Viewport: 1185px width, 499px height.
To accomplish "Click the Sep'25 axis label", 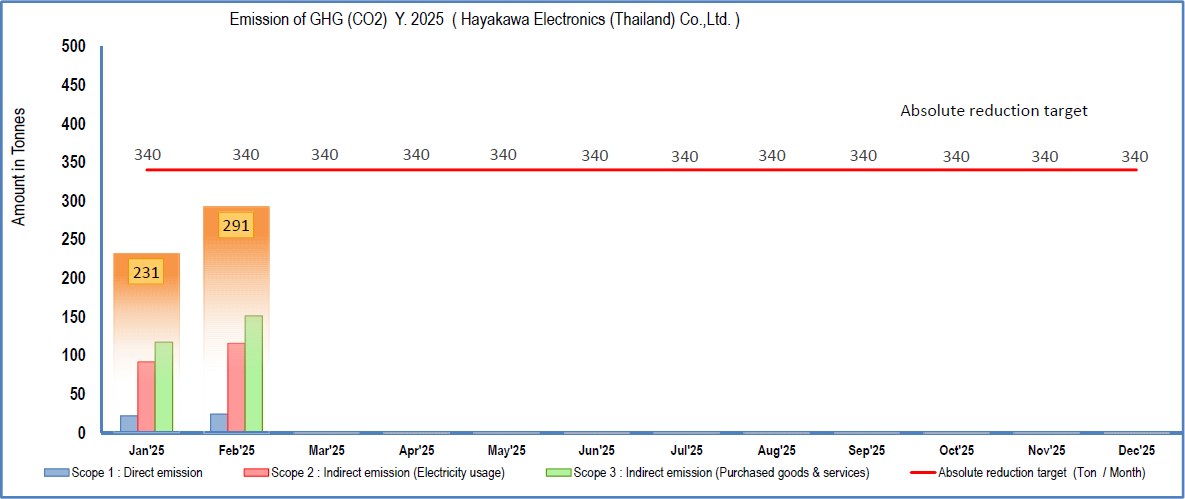I will click(867, 451).
